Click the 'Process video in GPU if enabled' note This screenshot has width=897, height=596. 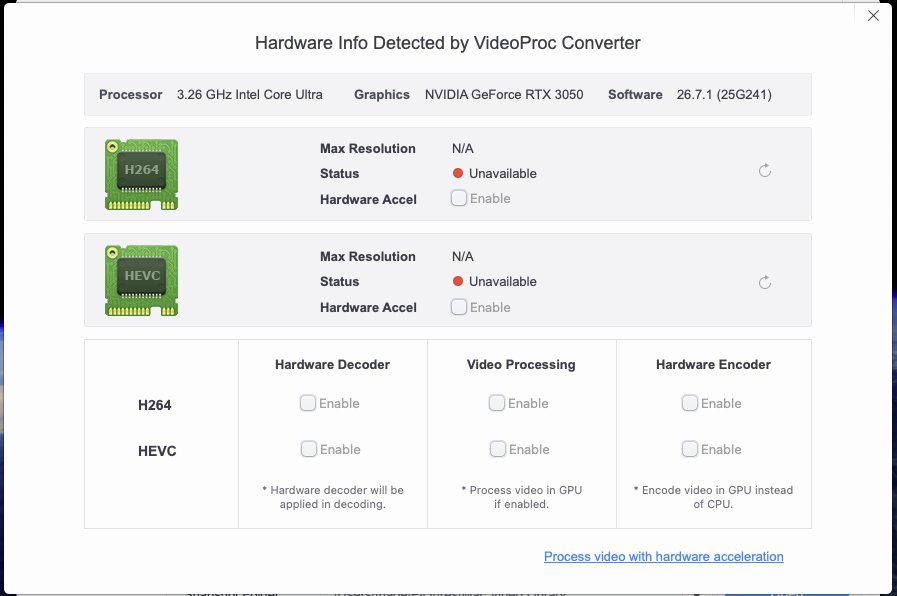pos(522,497)
